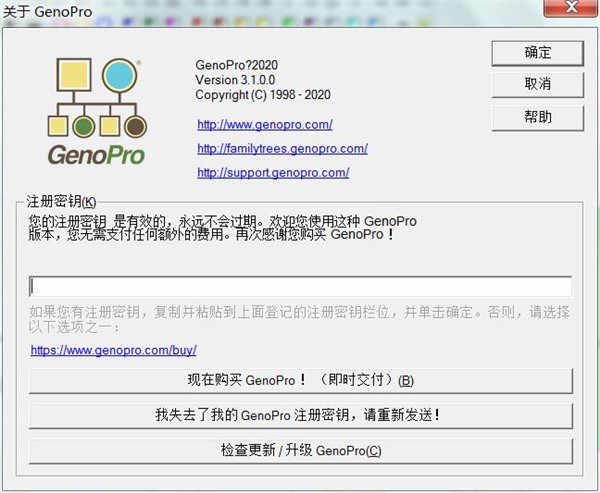This screenshot has height=493, width=600.
Task: Visit the familytrees.genopro.com link
Action: (x=282, y=149)
